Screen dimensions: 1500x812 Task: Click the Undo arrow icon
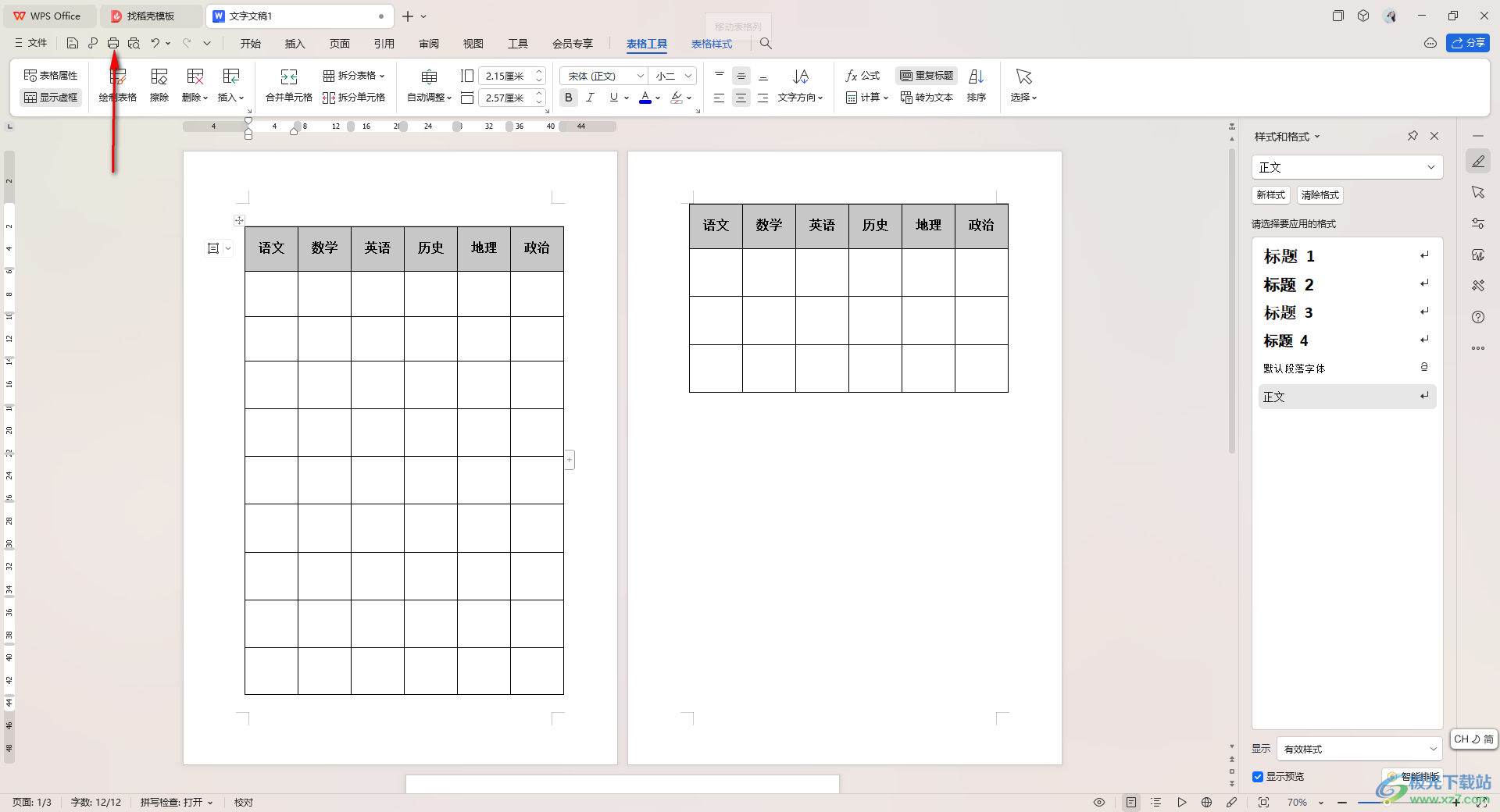tap(155, 44)
